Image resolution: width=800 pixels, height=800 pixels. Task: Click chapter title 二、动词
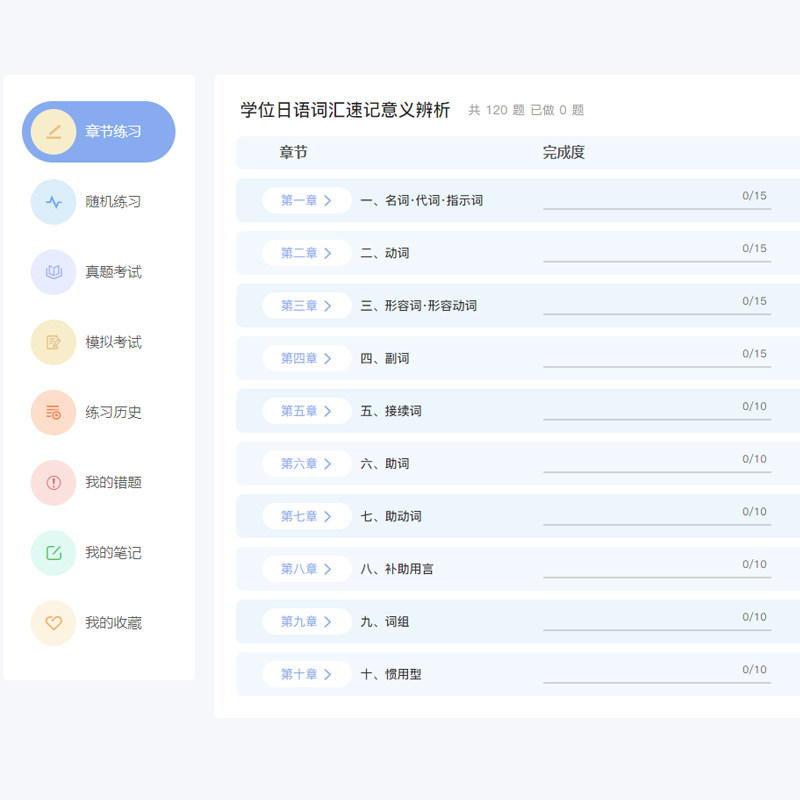click(385, 253)
